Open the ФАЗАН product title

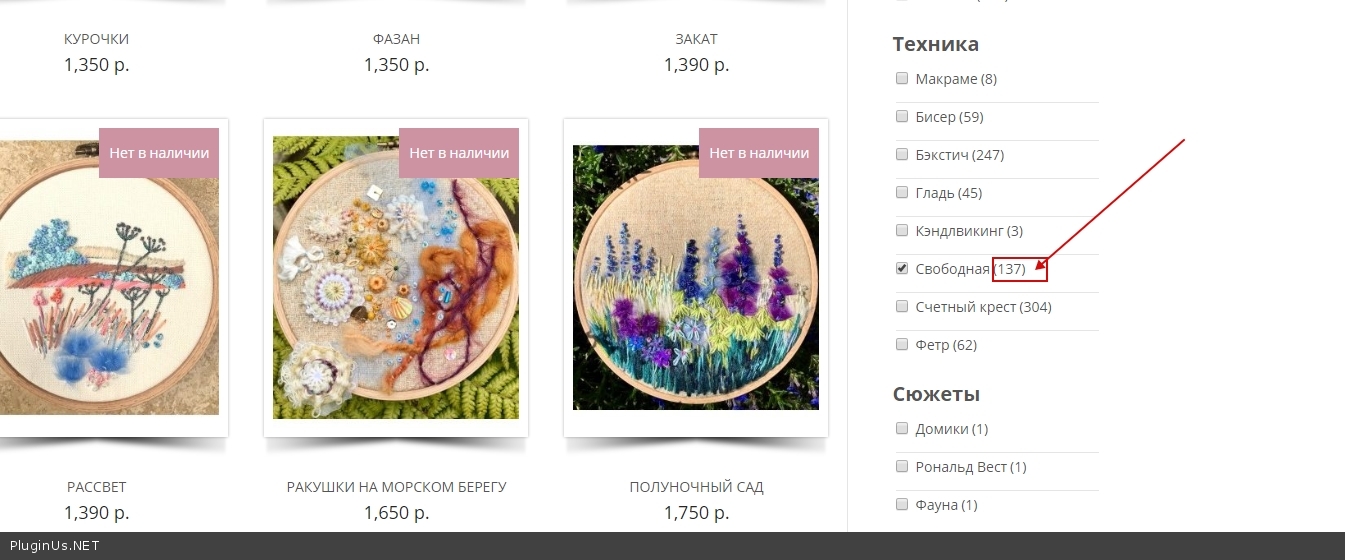396,39
